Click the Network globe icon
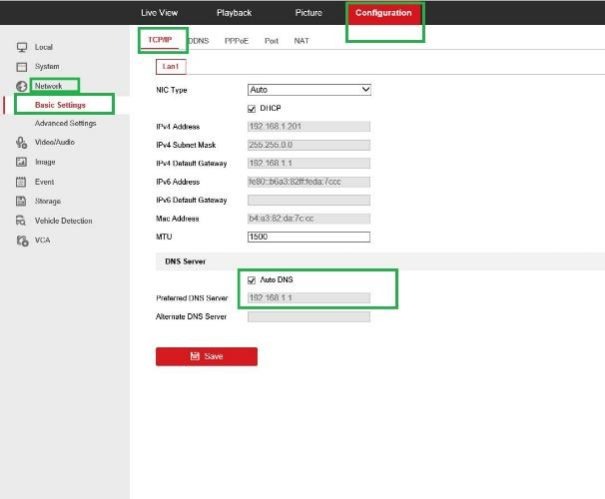Image resolution: width=605 pixels, height=499 pixels. click(21, 87)
